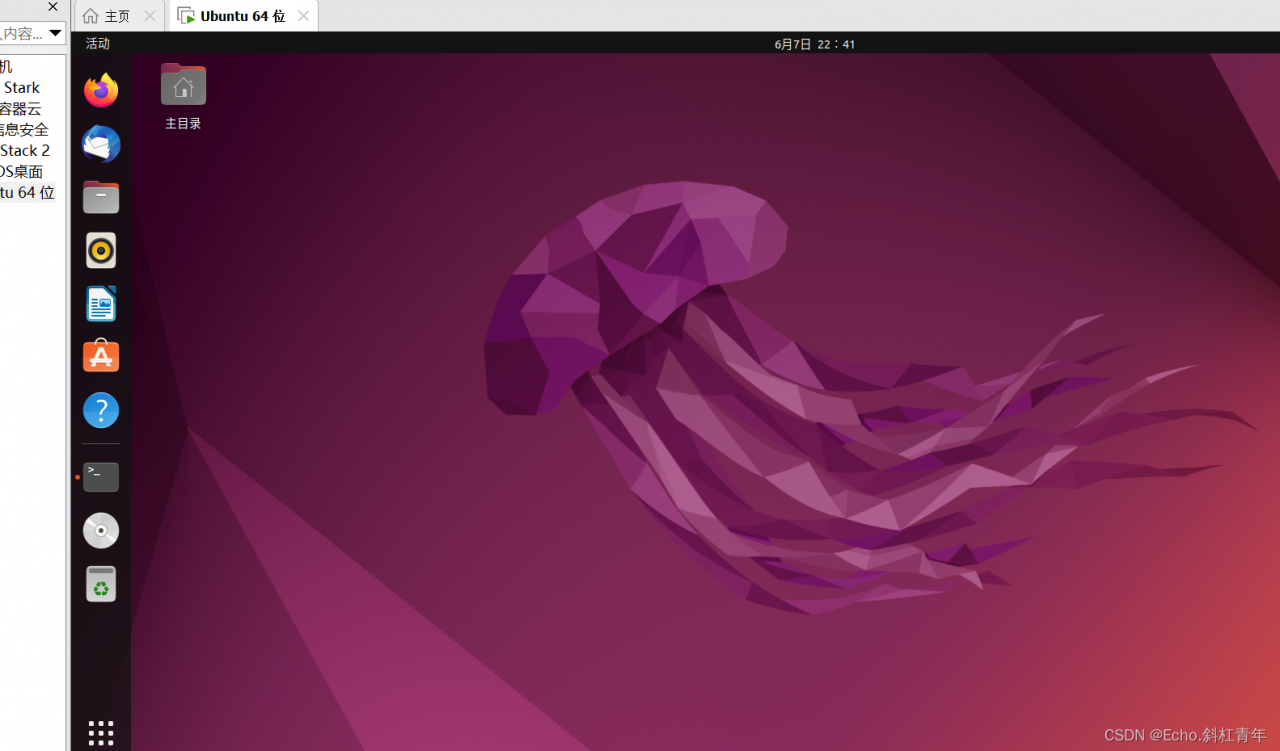Expand the library search dropdown arrow
1280x751 pixels.
coord(56,33)
